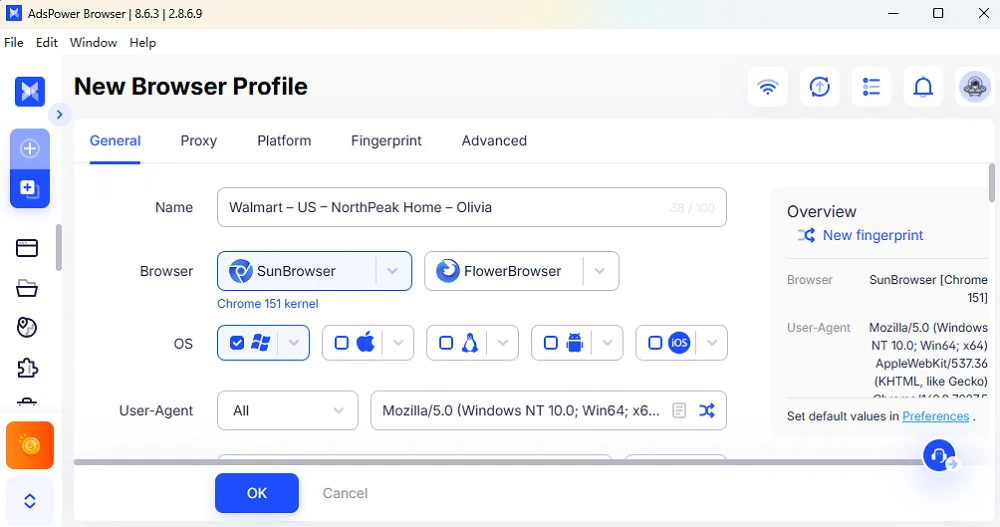This screenshot has height=527, width=1000.
Task: Click the up-down switcher icon at sidebar bottom
Action: tap(30, 501)
